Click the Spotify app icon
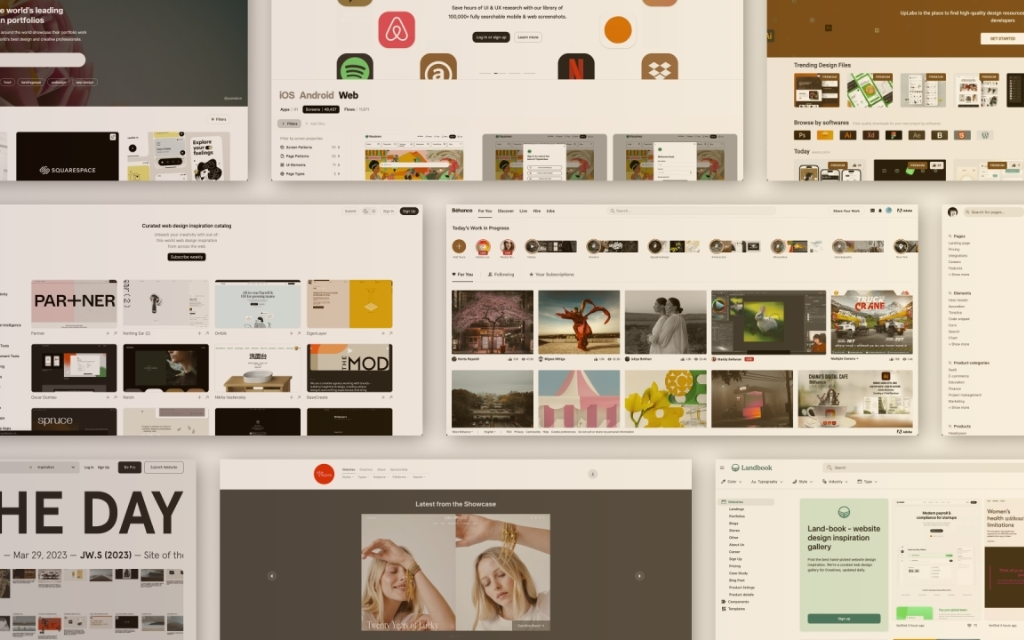 click(355, 68)
